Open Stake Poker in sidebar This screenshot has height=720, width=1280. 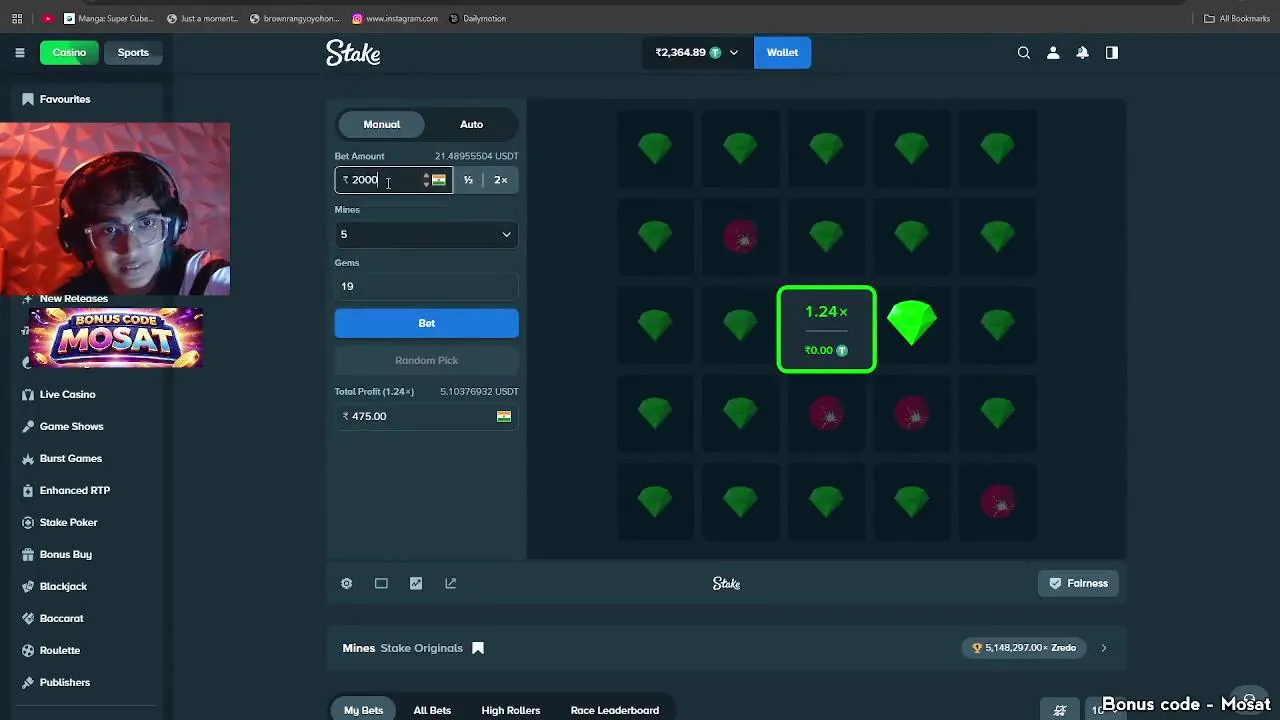pos(68,522)
